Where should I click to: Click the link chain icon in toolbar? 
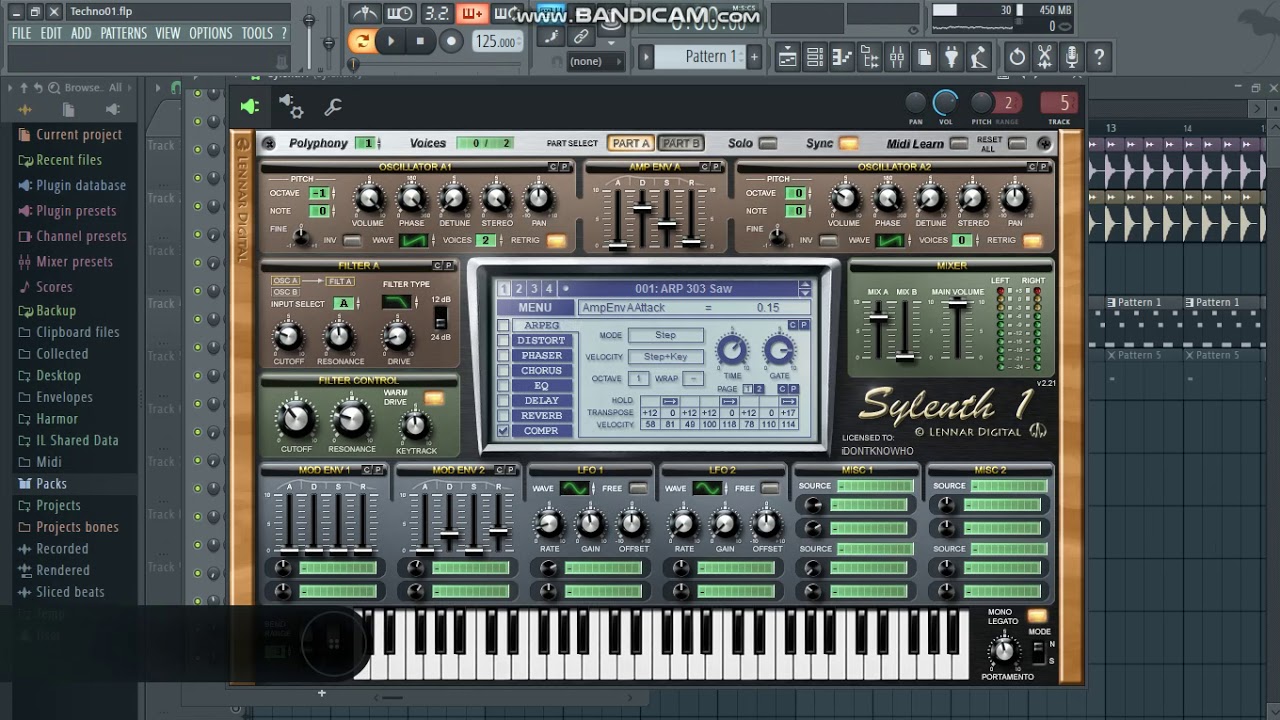click(x=581, y=36)
